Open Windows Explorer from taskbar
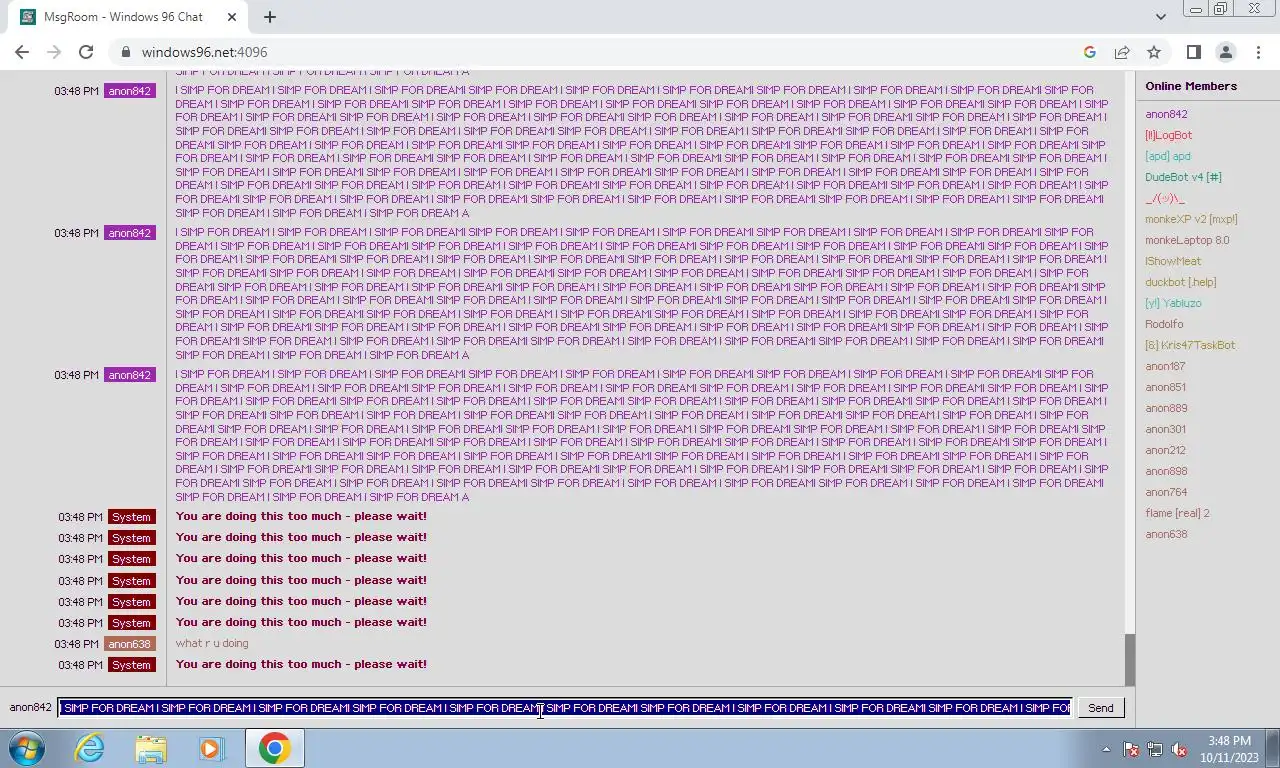 [151, 748]
